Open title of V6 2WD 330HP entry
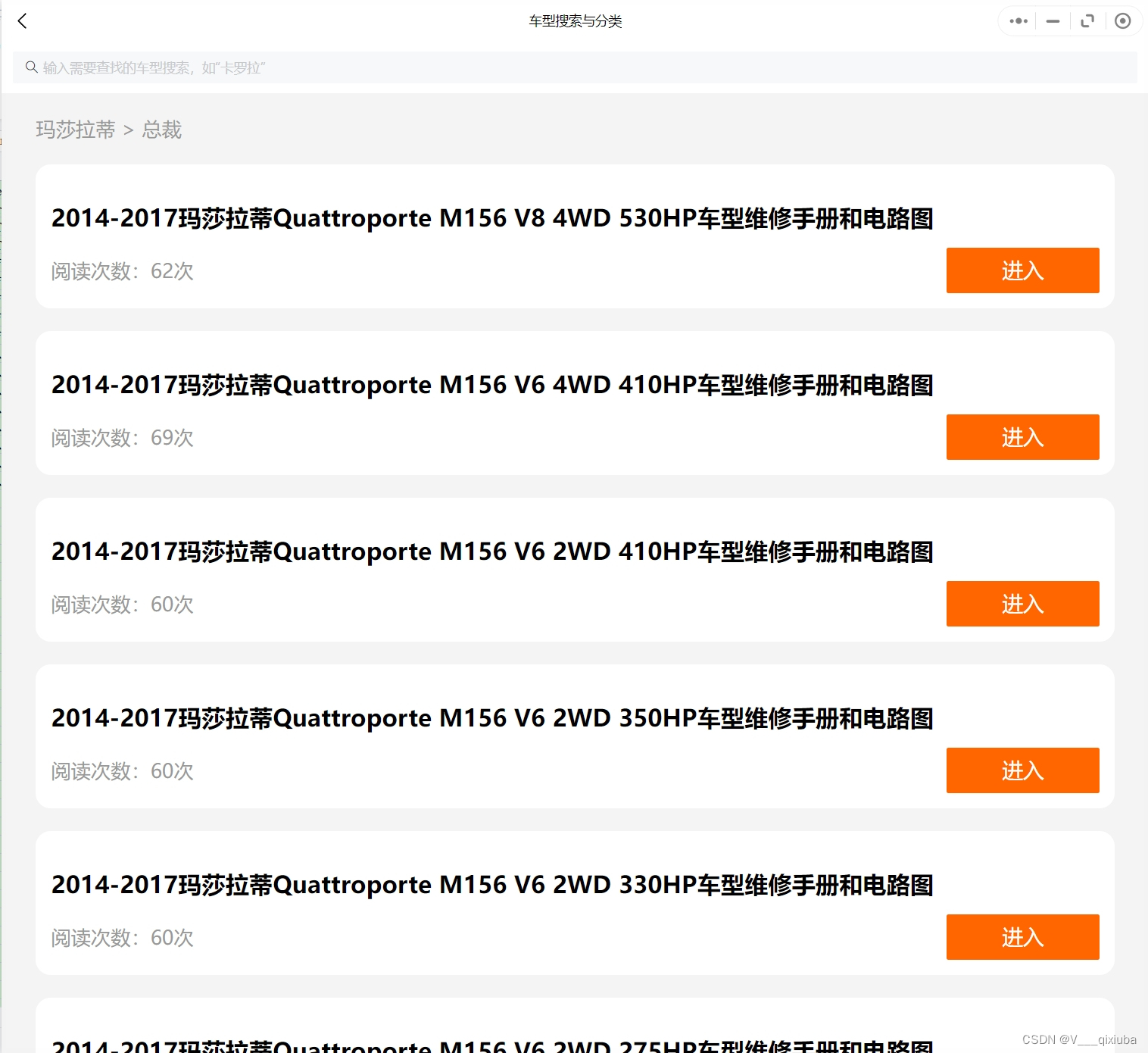 click(x=492, y=885)
